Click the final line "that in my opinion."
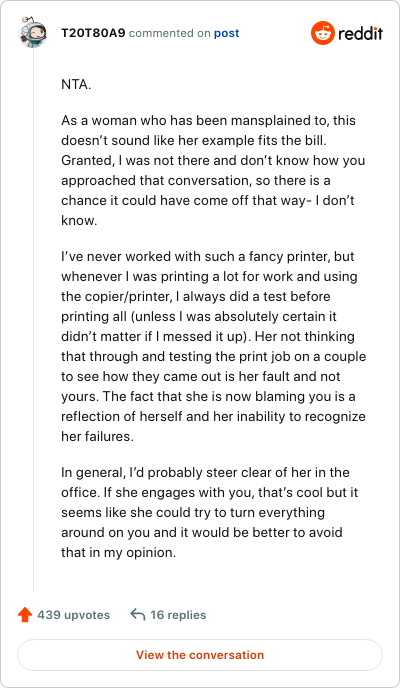The width and height of the screenshot is (400, 688). point(118,552)
